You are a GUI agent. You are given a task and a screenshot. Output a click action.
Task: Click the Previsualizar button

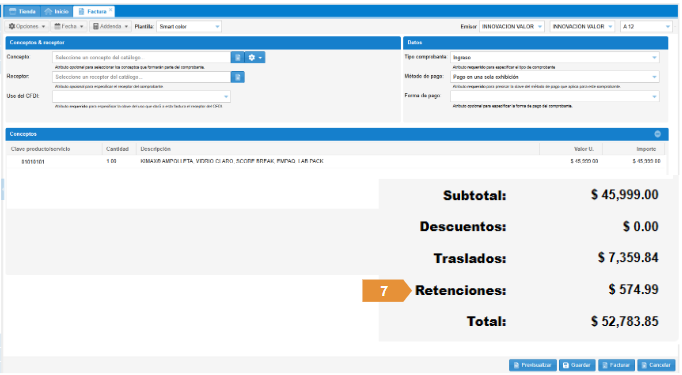(x=533, y=365)
